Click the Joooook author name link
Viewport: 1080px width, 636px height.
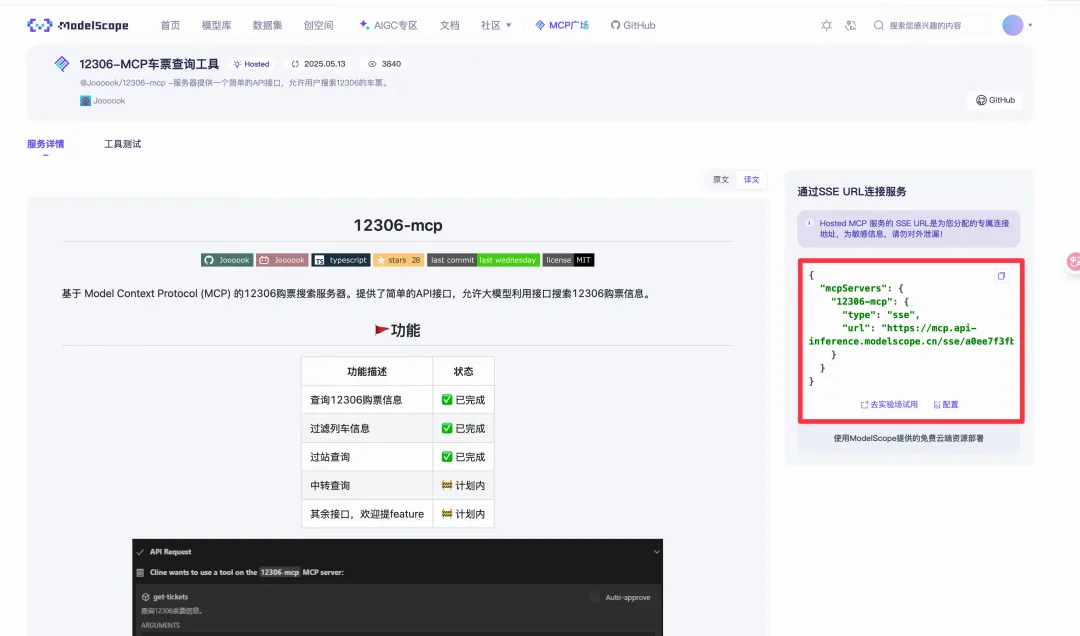click(x=109, y=101)
